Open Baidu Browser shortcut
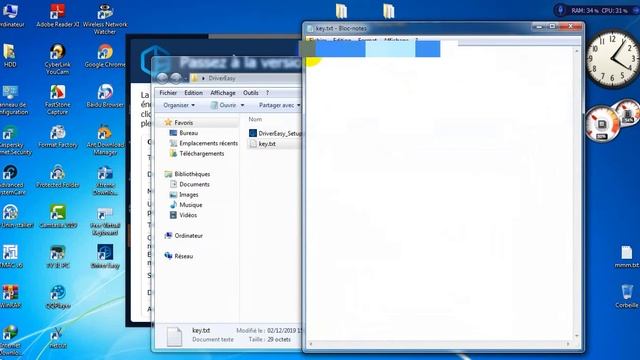This screenshot has height=360, width=640. pos(105,96)
